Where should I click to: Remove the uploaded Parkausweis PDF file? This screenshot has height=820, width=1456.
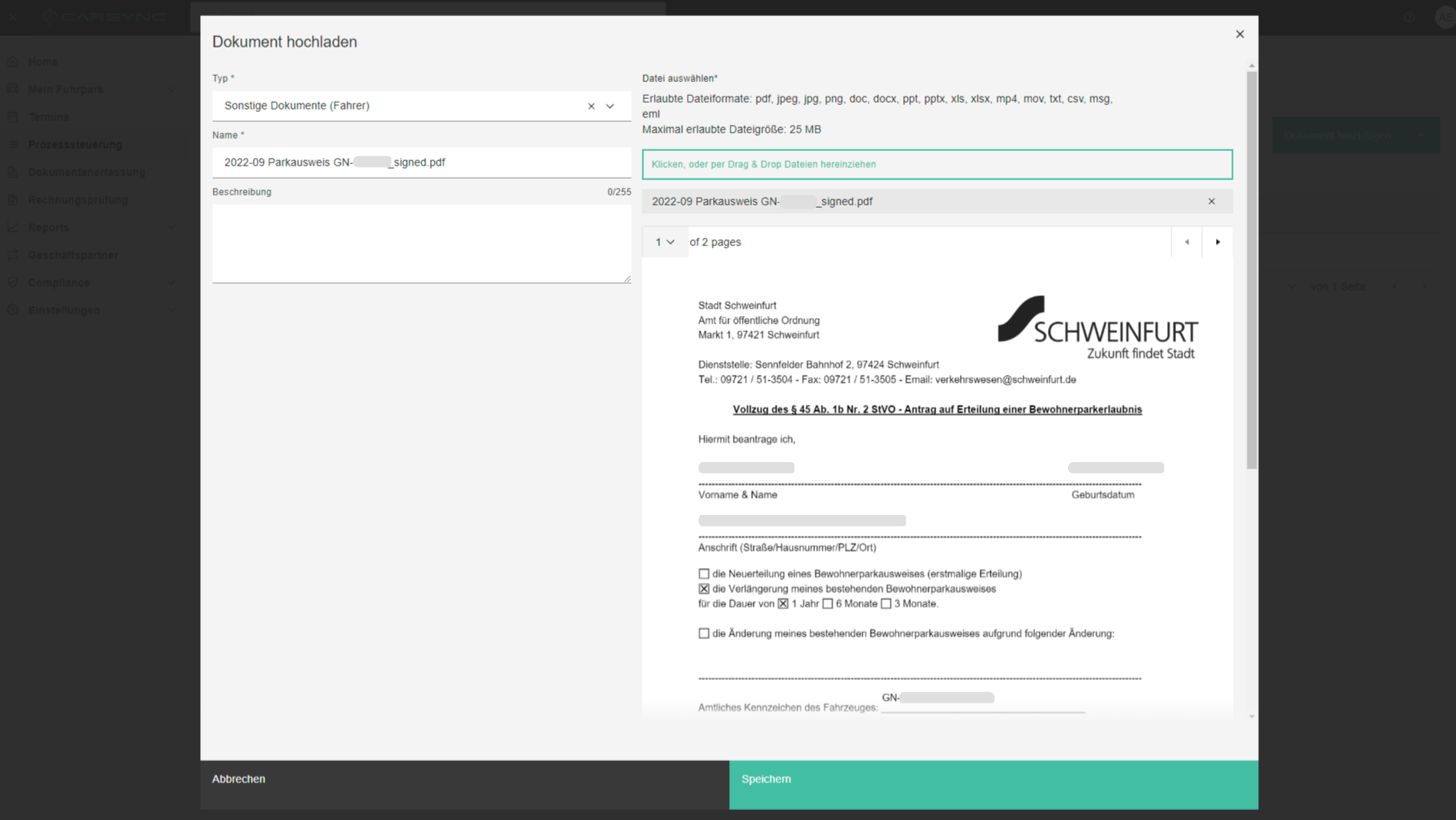[1211, 202]
